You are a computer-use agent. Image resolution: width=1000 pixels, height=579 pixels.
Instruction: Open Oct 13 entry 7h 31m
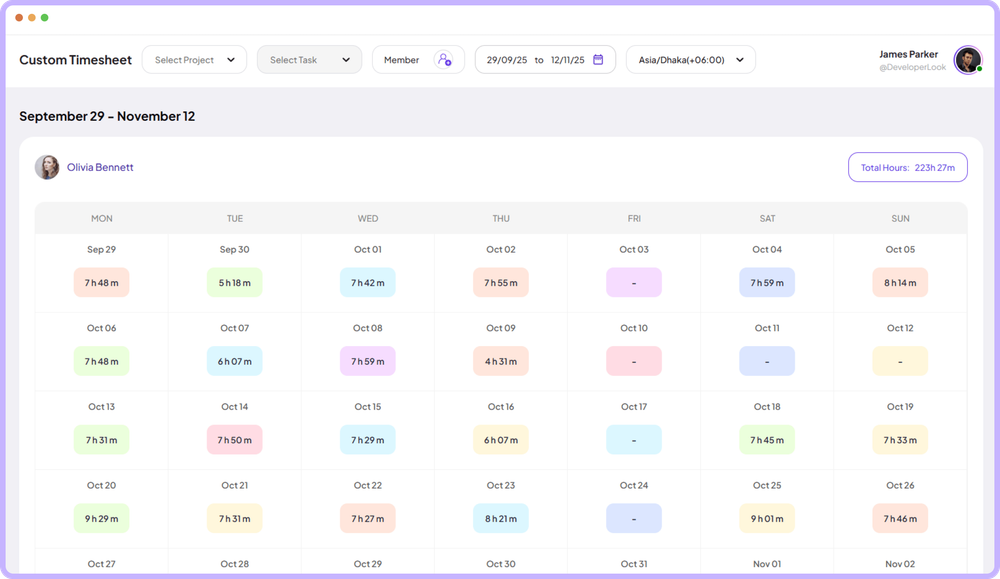[x=101, y=440]
